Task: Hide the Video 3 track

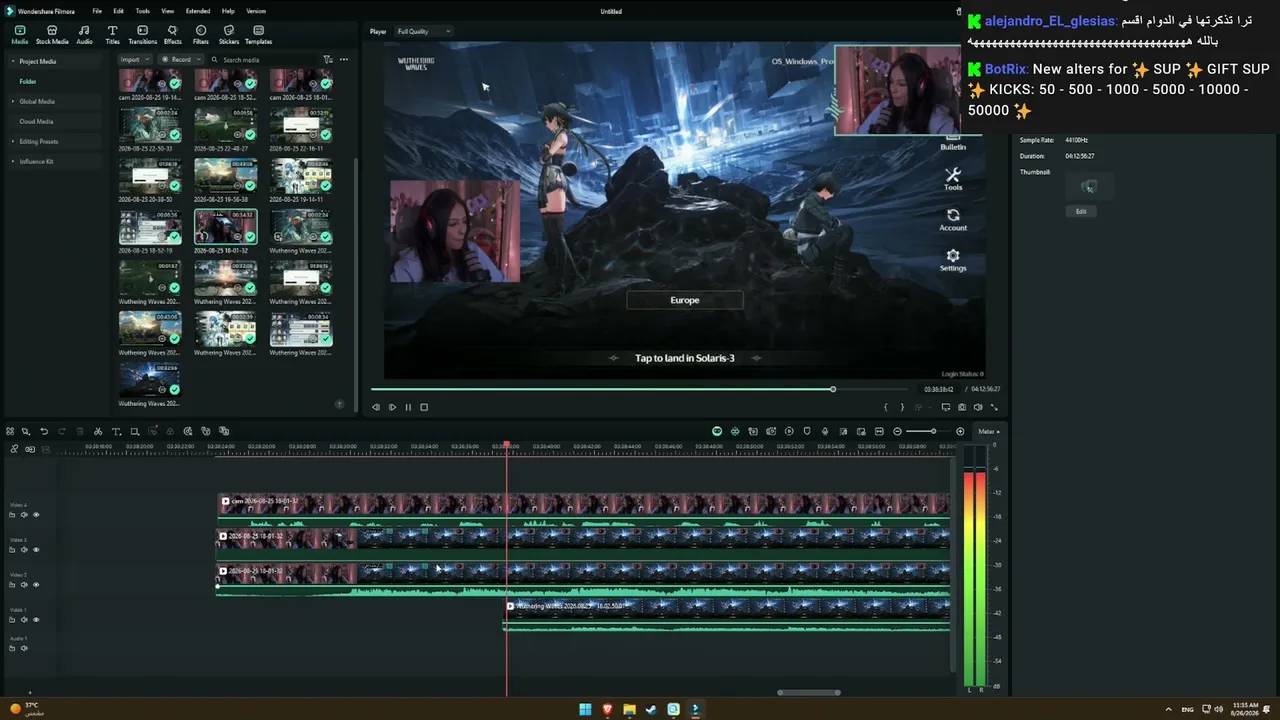Action: point(36,550)
